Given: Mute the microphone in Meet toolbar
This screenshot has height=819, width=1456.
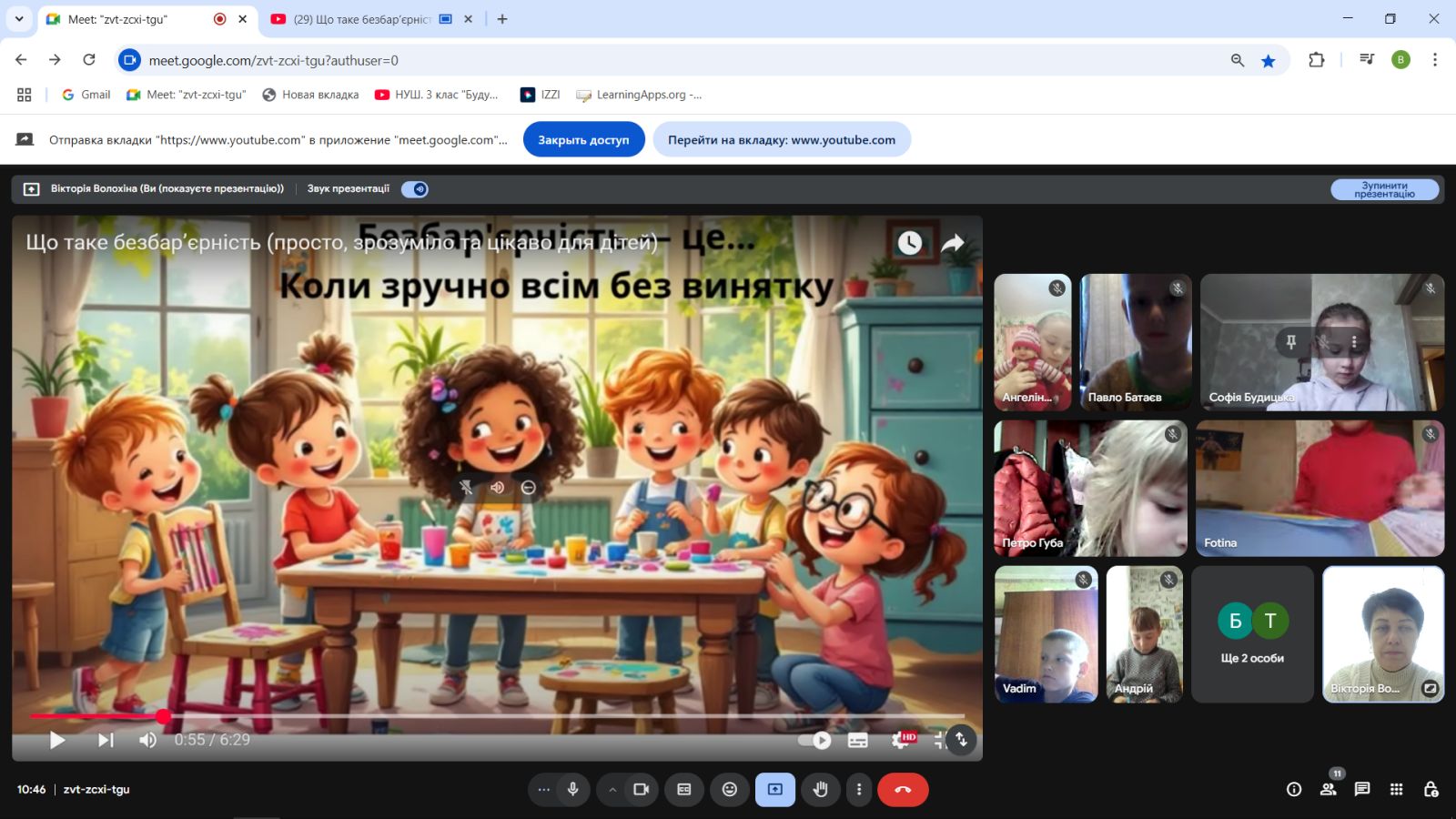Looking at the screenshot, I should coord(572,789).
